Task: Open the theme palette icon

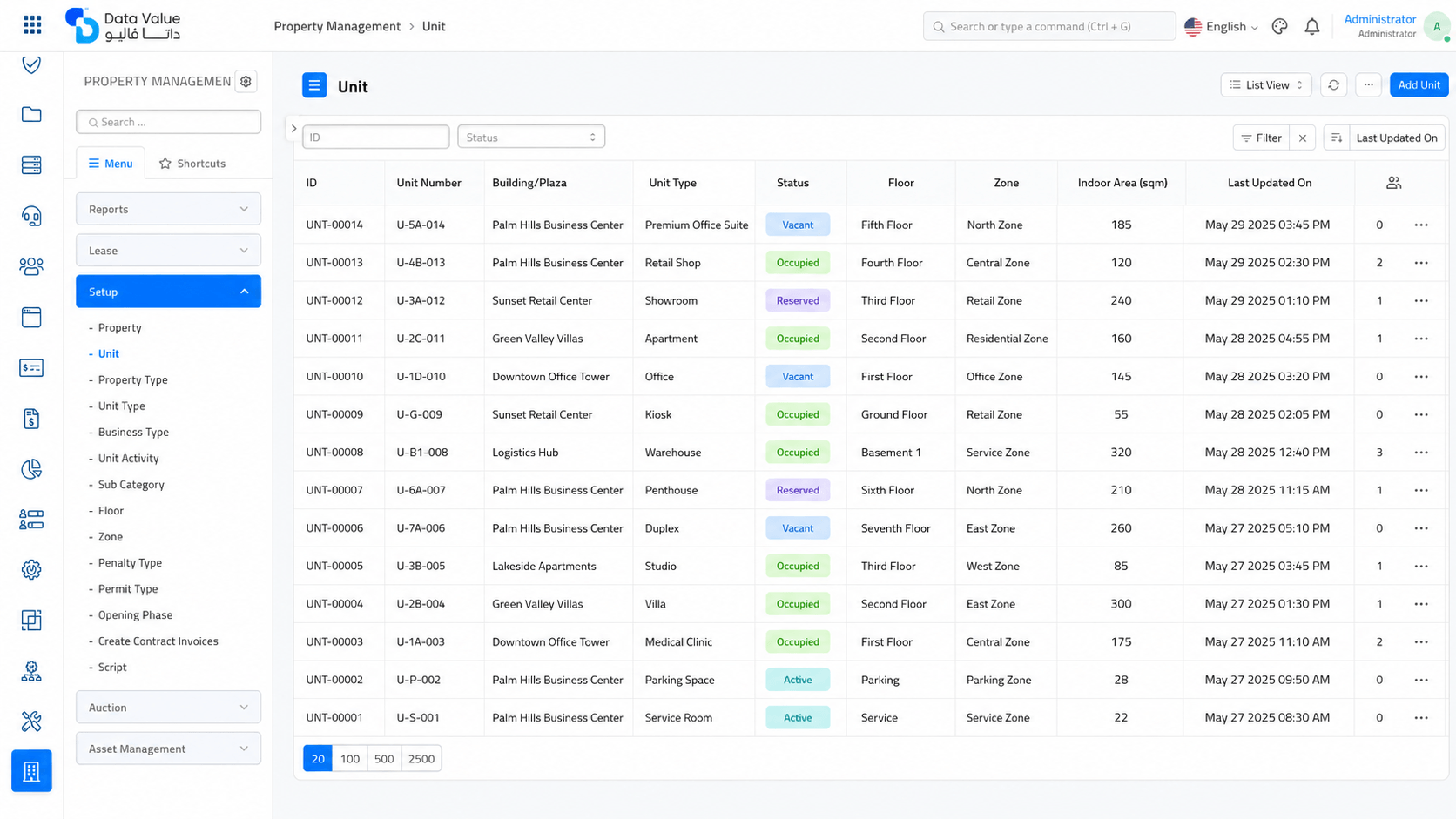Action: [x=1279, y=27]
